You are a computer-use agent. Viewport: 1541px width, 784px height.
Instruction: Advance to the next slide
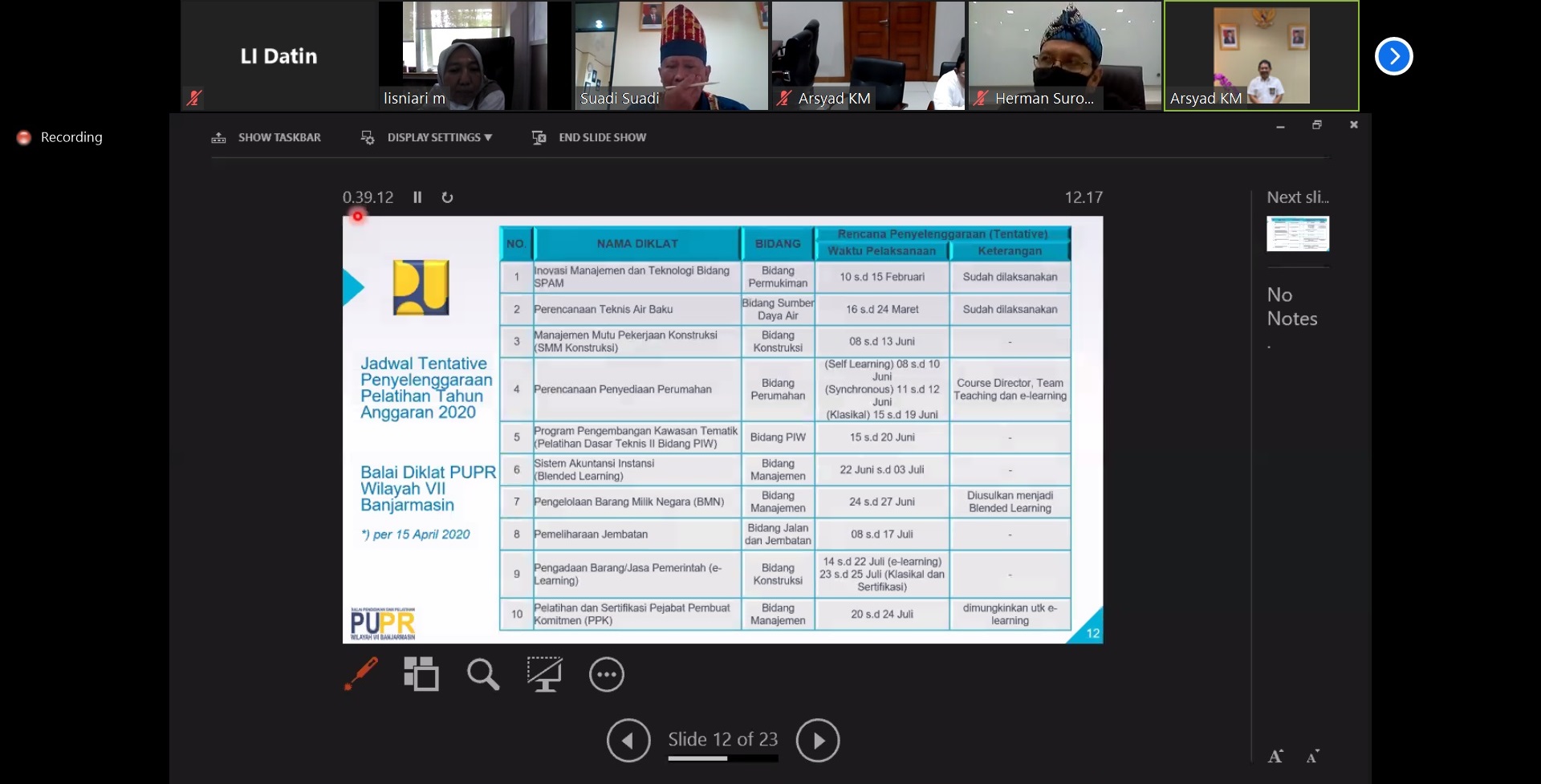click(818, 740)
